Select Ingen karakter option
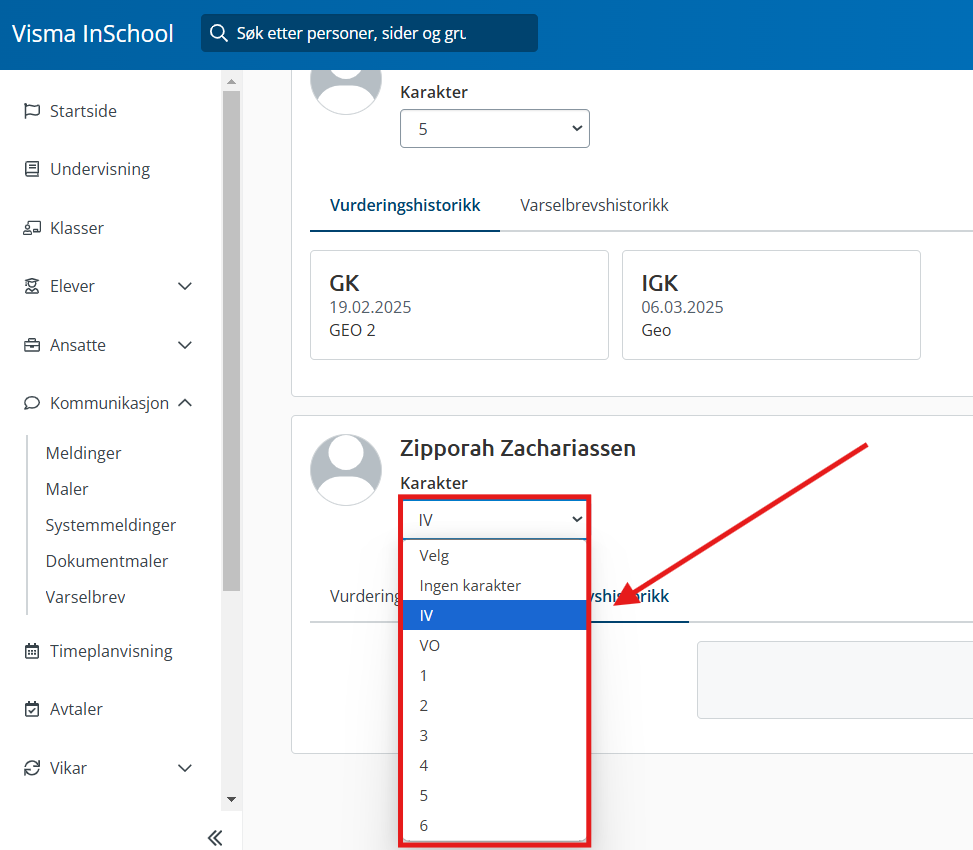 point(495,585)
